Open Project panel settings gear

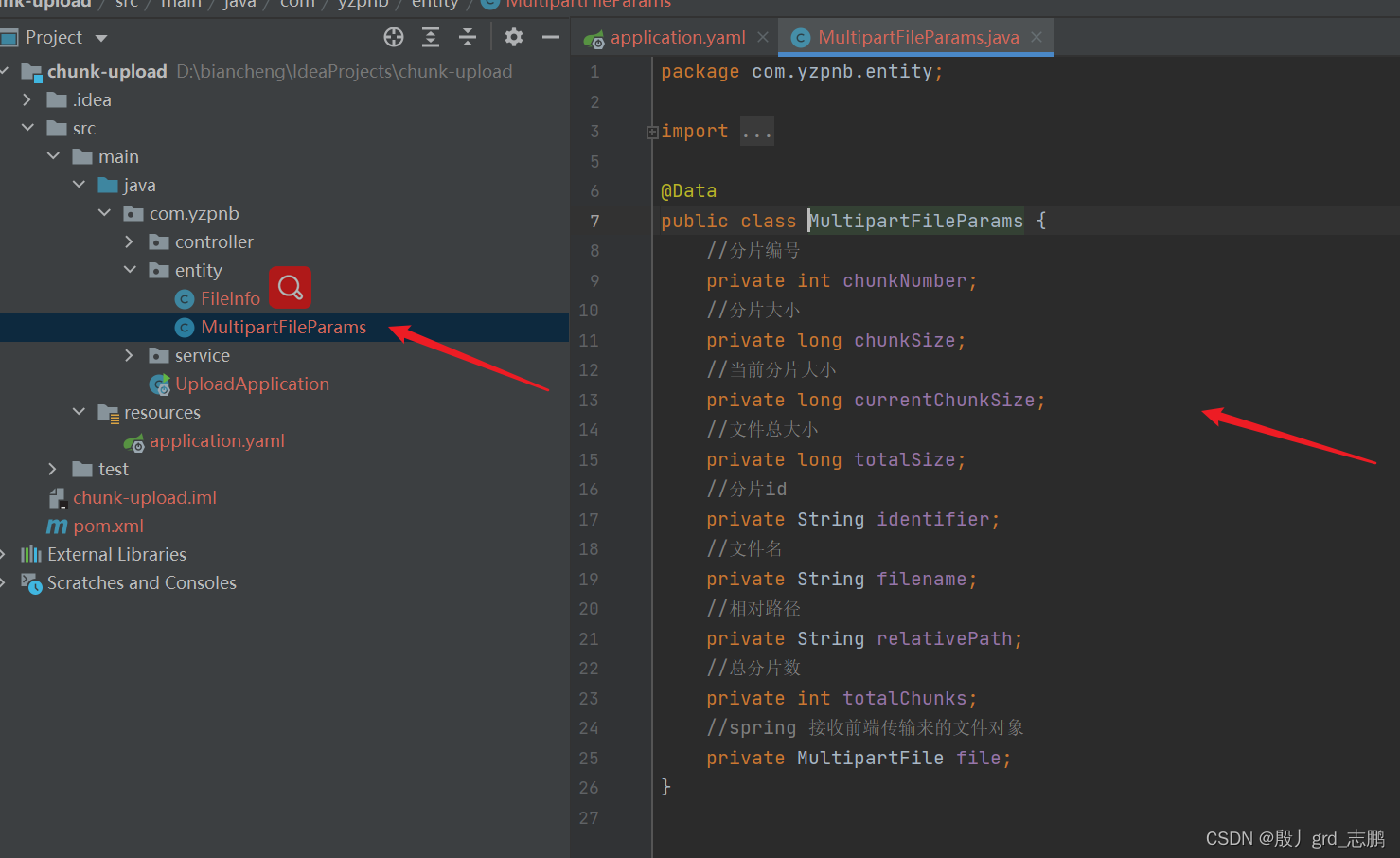(514, 37)
